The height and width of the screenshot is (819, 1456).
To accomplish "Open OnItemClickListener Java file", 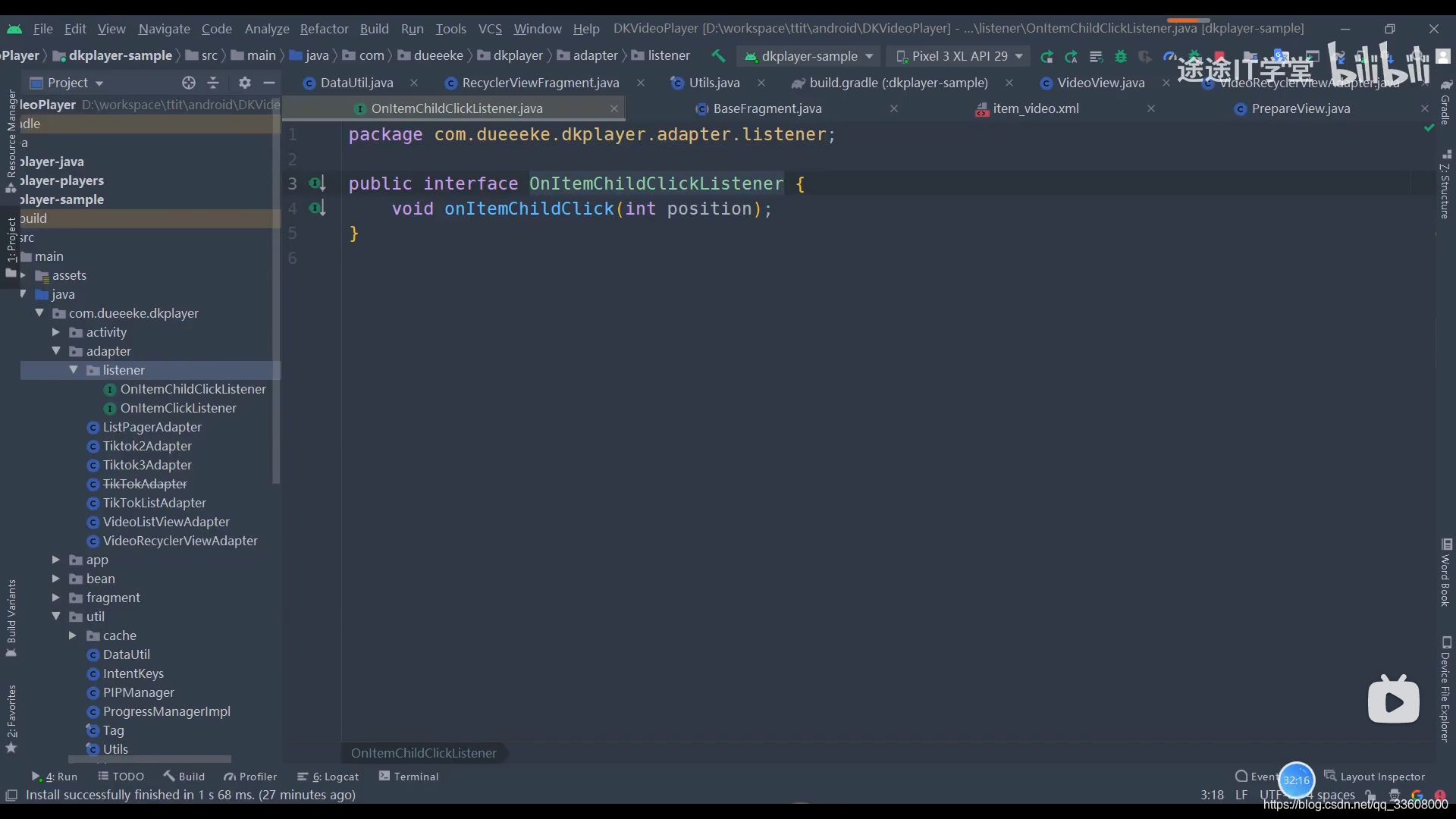I will click(x=178, y=407).
